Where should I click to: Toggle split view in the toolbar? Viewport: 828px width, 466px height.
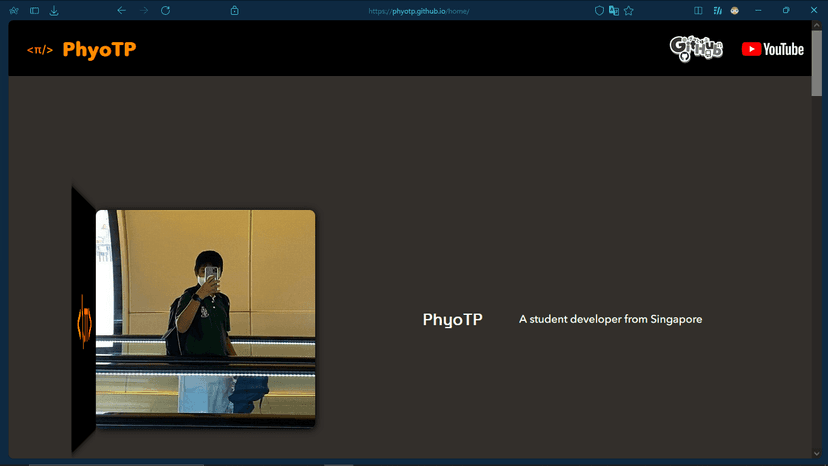coord(698,11)
